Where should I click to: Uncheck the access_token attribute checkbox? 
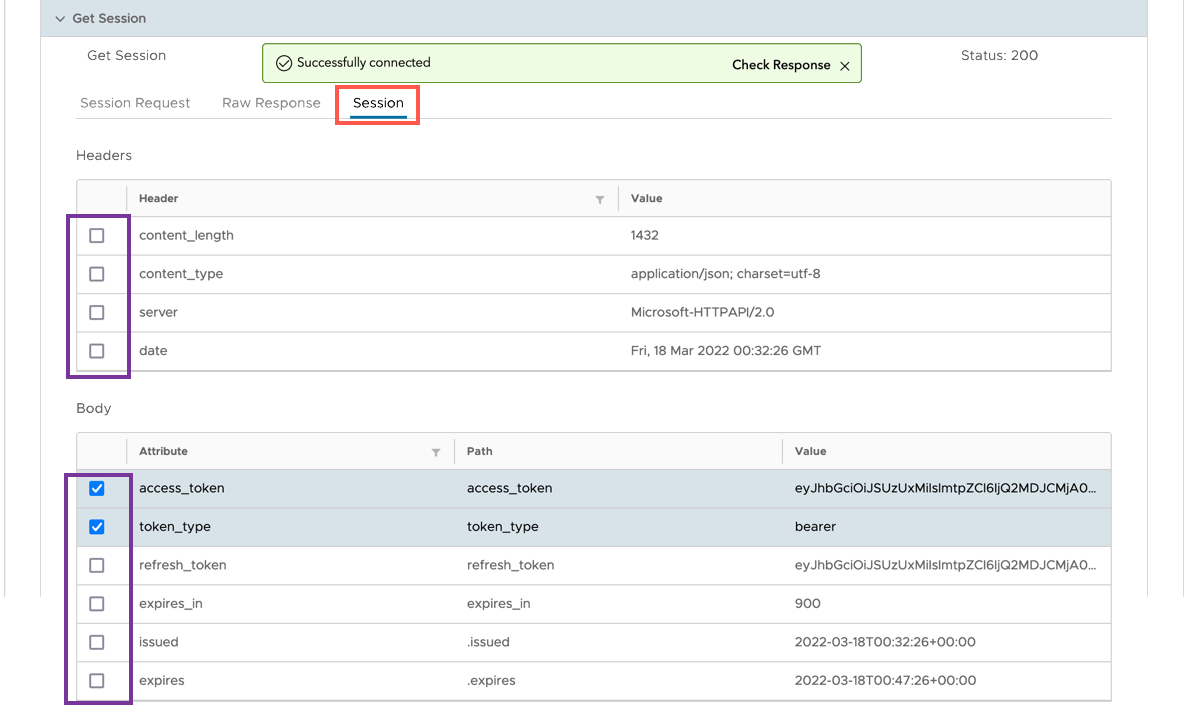click(x=97, y=488)
